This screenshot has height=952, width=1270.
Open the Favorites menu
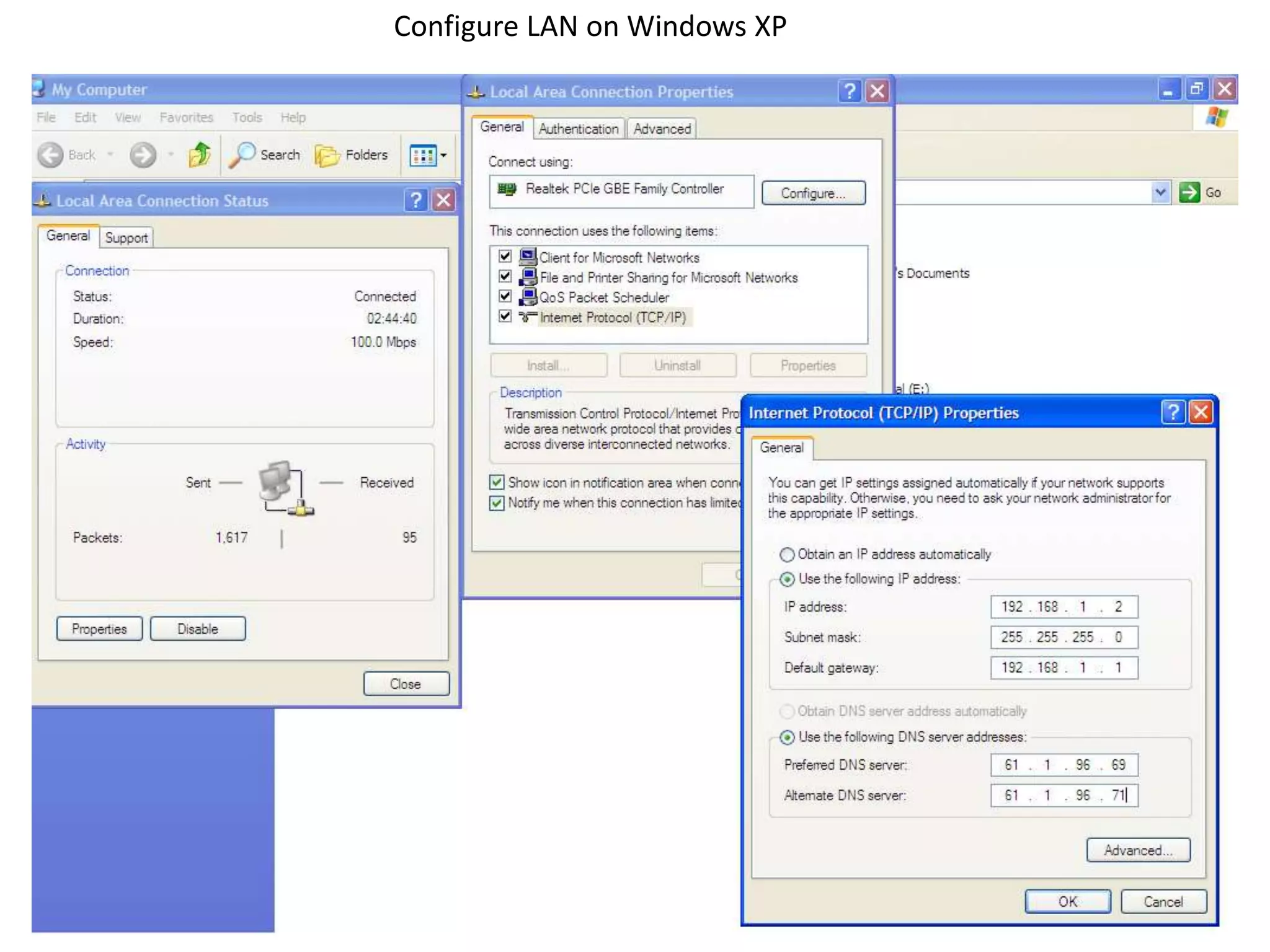(x=186, y=118)
